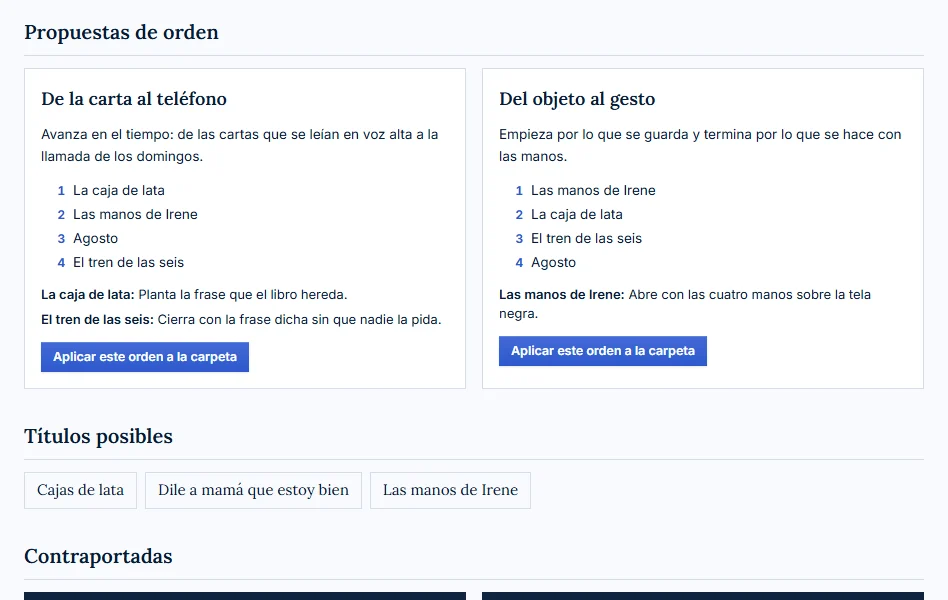This screenshot has height=600, width=948.
Task: Apply the 'Del objeto al gesto' order to folder
Action: pyautogui.click(x=602, y=351)
